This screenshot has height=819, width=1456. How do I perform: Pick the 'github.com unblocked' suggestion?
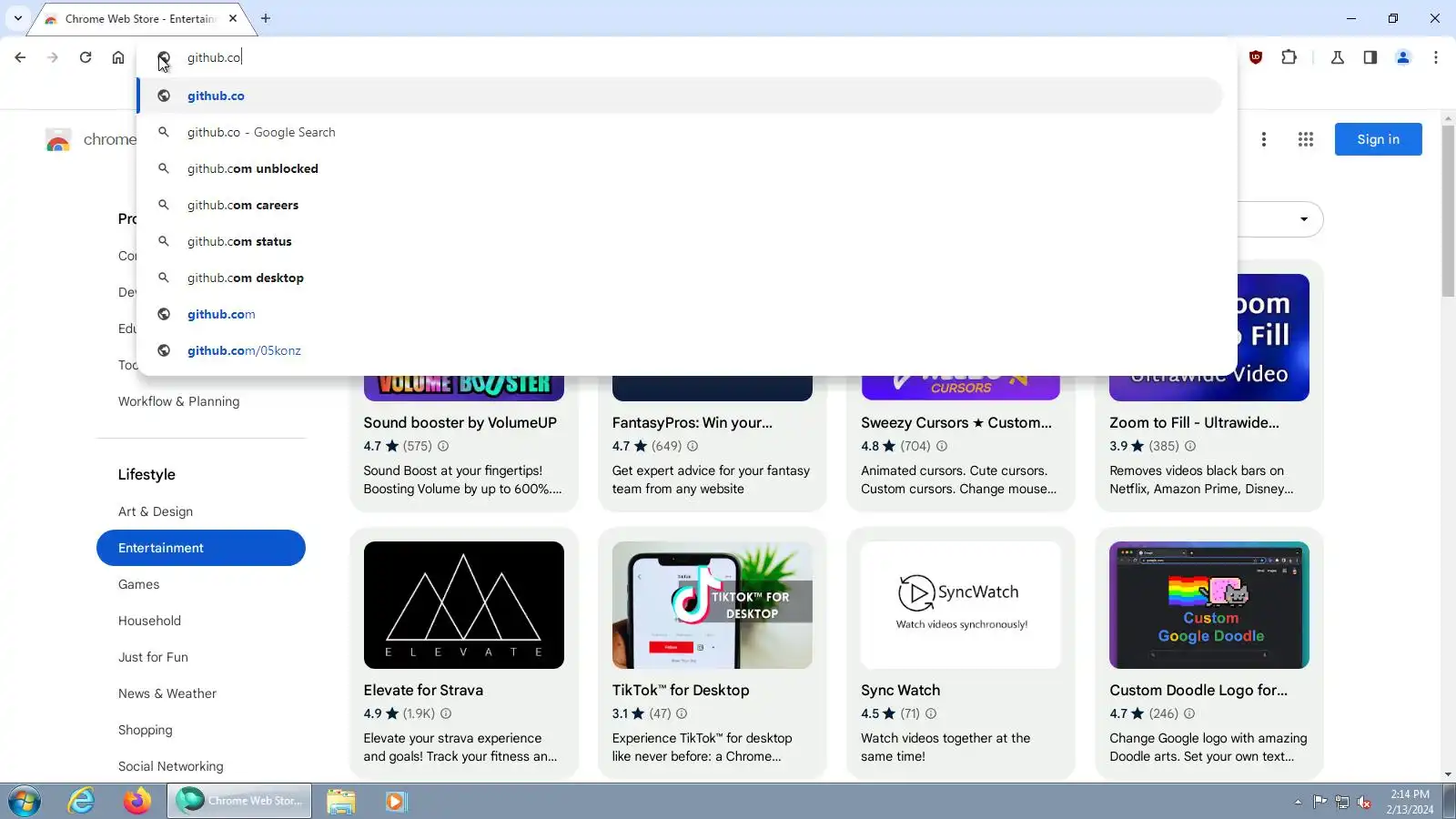click(x=680, y=168)
